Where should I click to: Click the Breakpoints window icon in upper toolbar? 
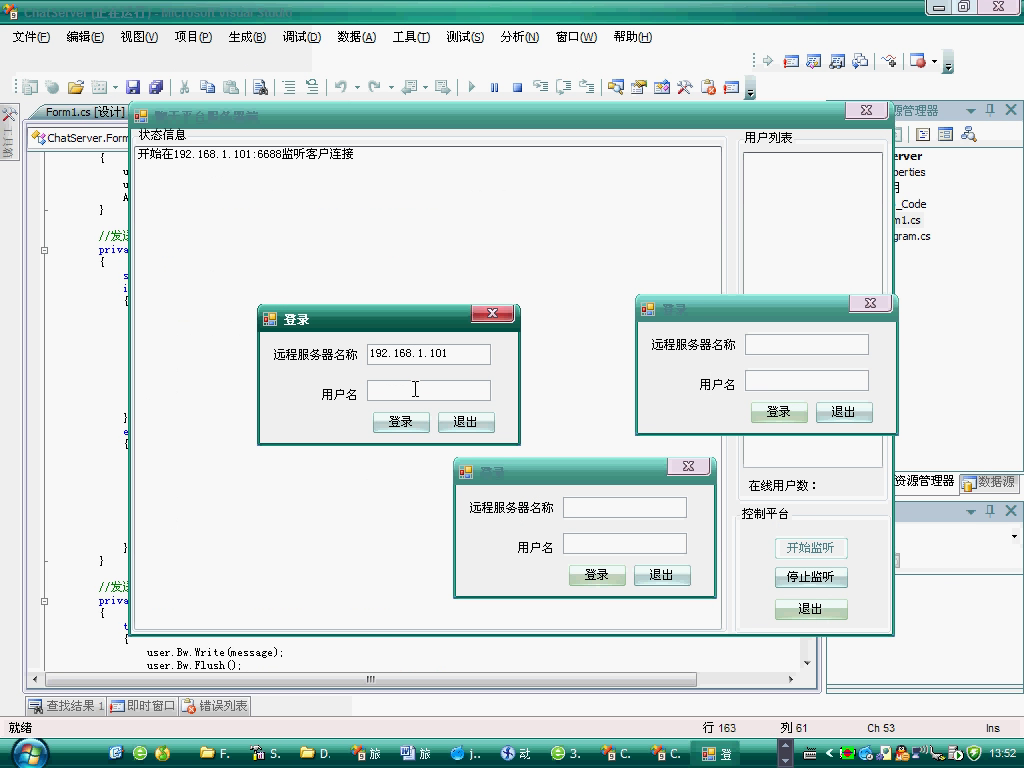tap(918, 61)
